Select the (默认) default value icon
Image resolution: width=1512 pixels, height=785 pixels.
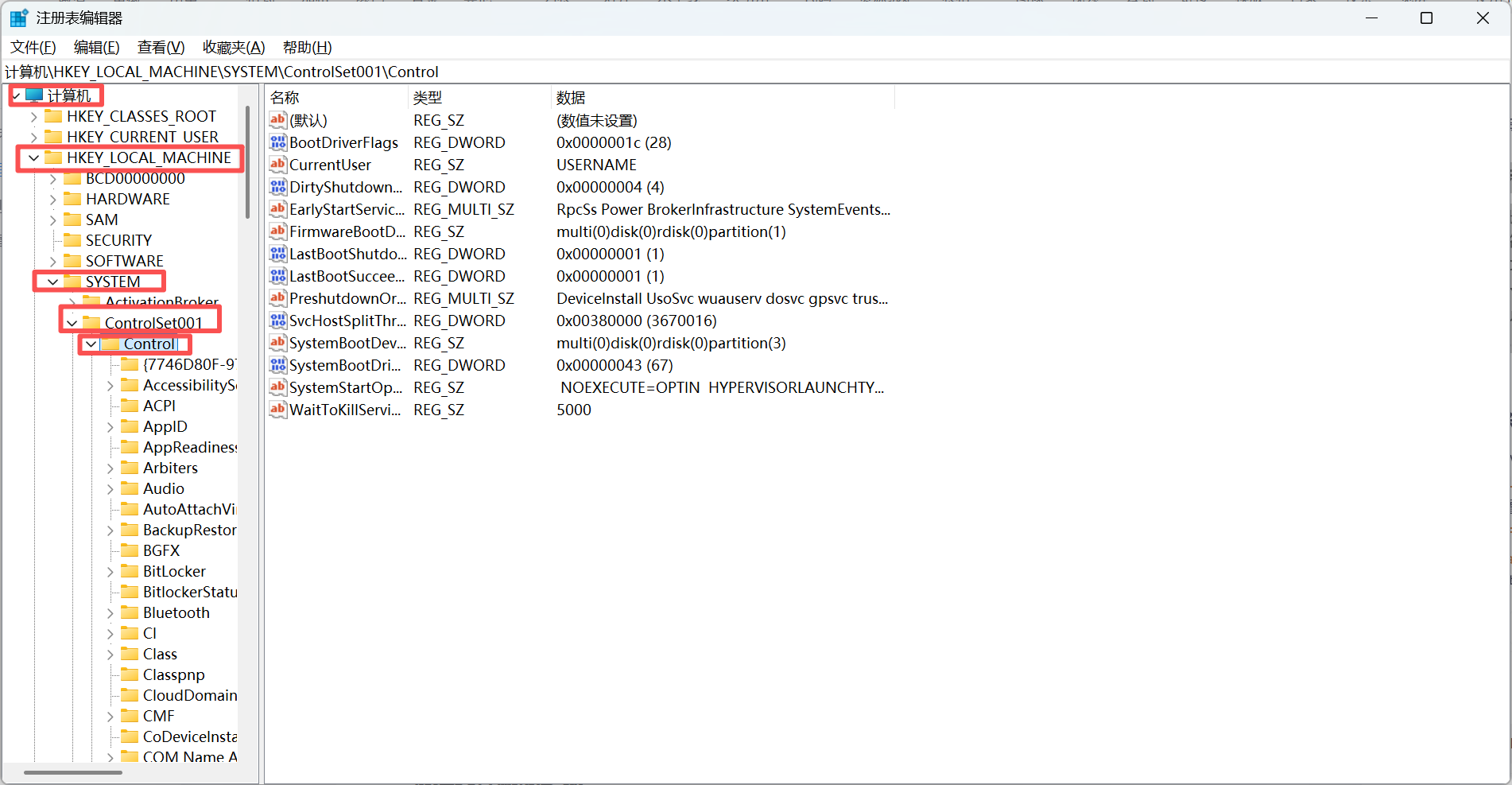coord(277,120)
